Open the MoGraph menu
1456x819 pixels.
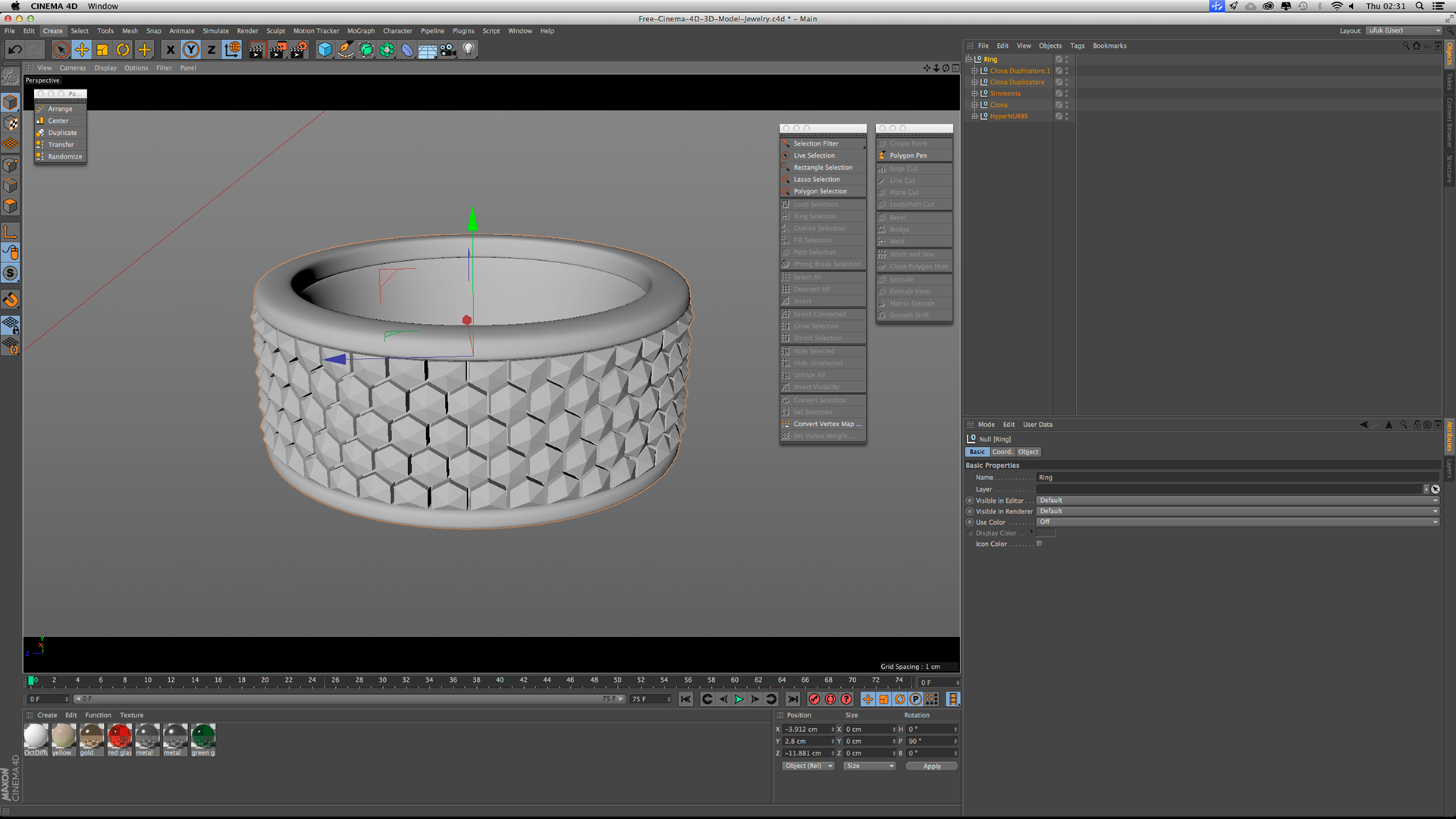[361, 31]
